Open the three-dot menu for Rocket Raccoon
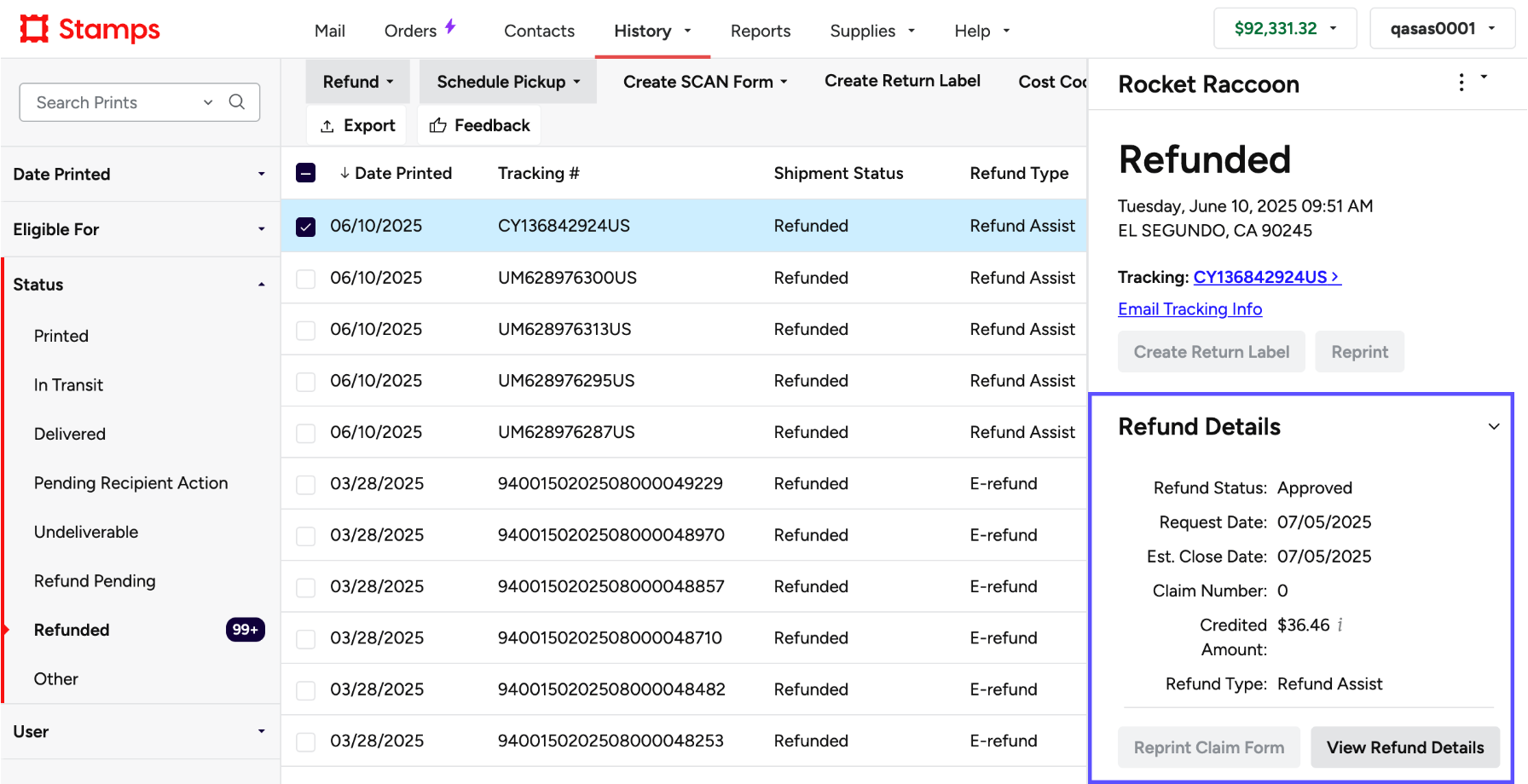This screenshot has width=1528, height=784. coord(1461,82)
